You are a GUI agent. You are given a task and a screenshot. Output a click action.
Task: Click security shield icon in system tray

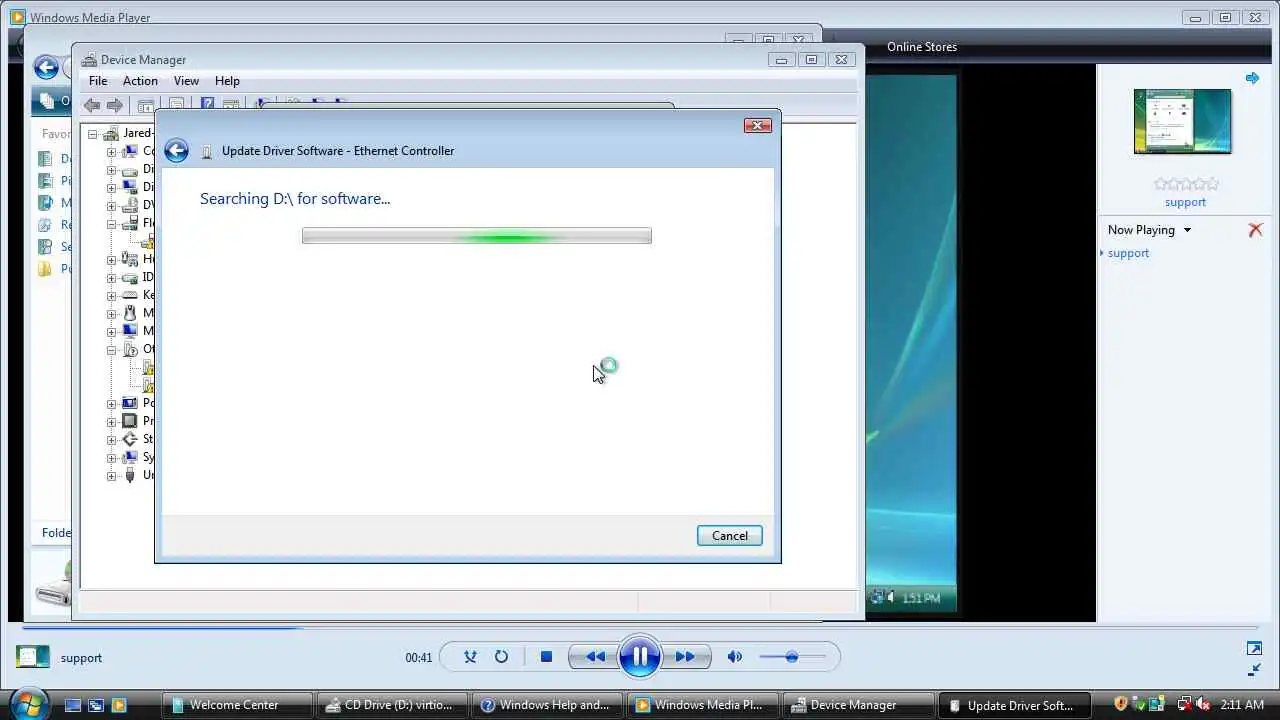(x=1121, y=705)
